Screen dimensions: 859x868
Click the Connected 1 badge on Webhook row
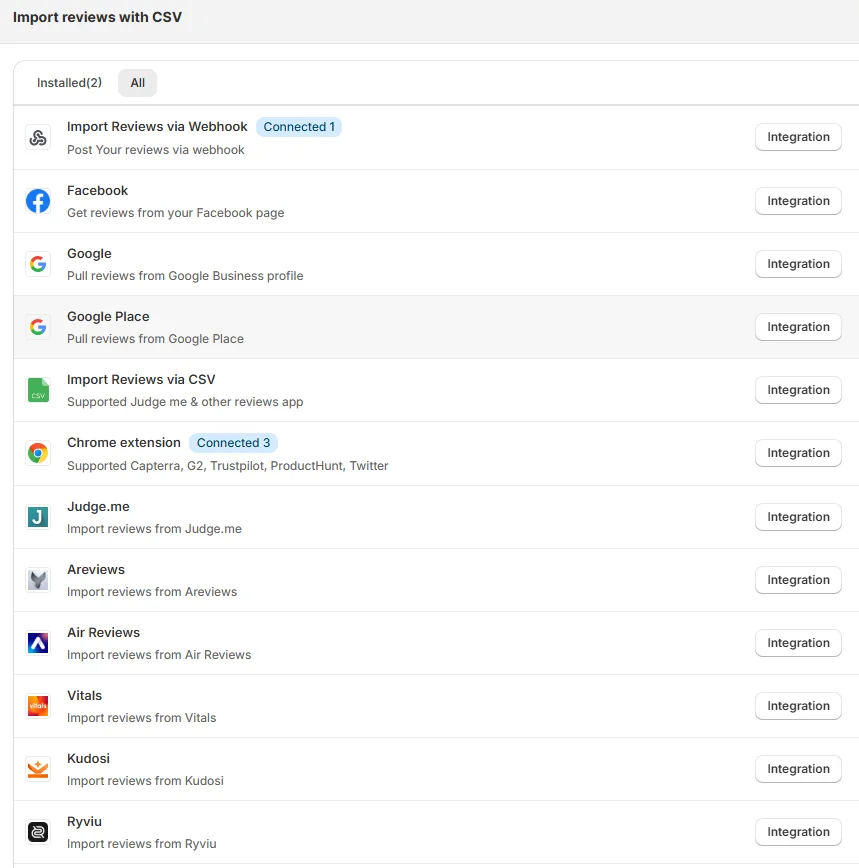(x=299, y=127)
